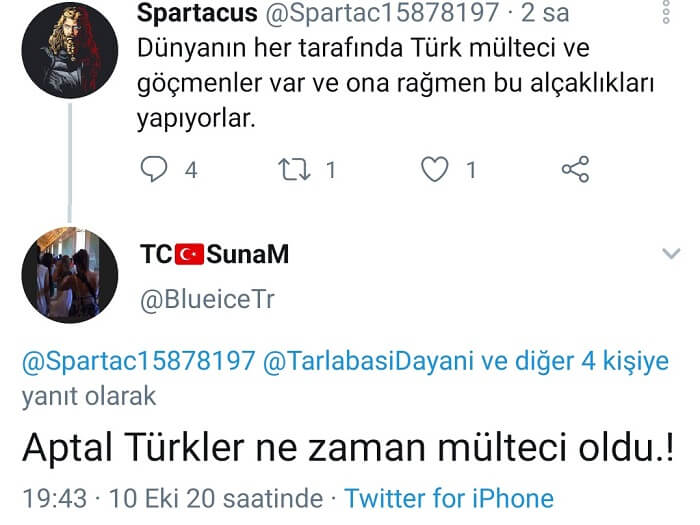
Task: Click the 'Twitter for iPhone' source link
Action: (x=449, y=498)
